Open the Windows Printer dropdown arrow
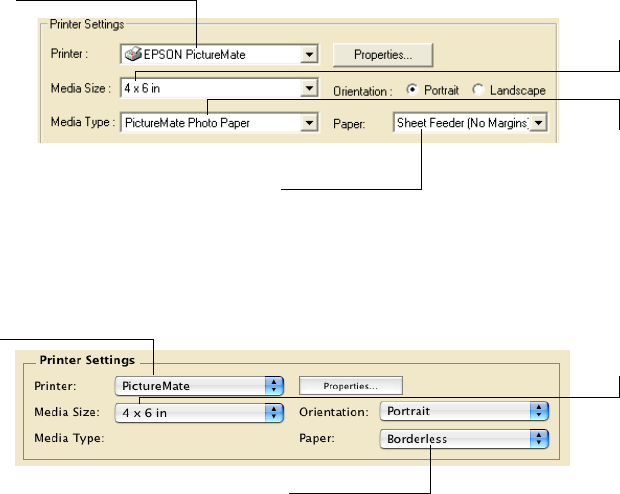 tap(309, 54)
